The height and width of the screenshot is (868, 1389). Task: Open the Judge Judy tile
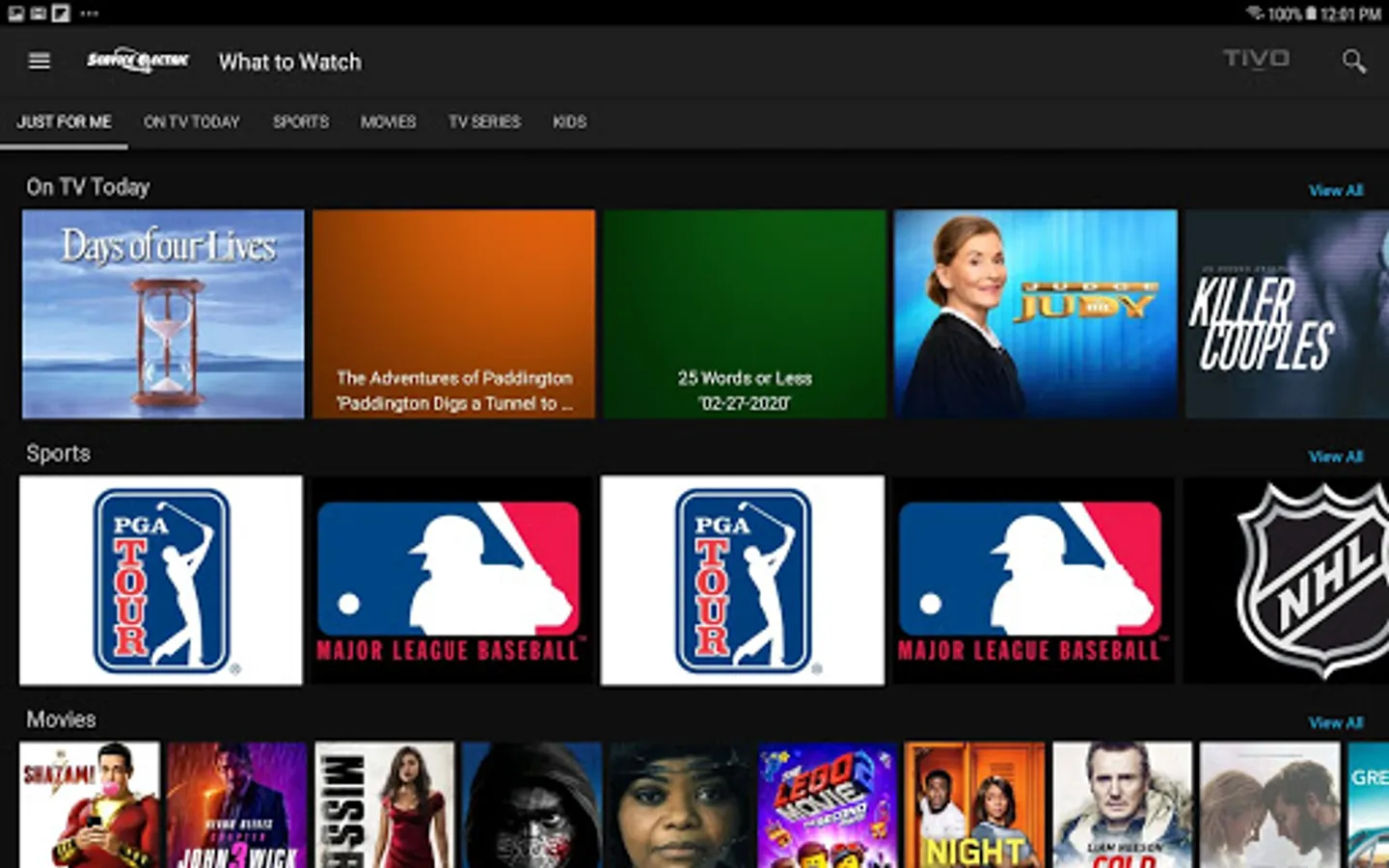pos(1035,314)
